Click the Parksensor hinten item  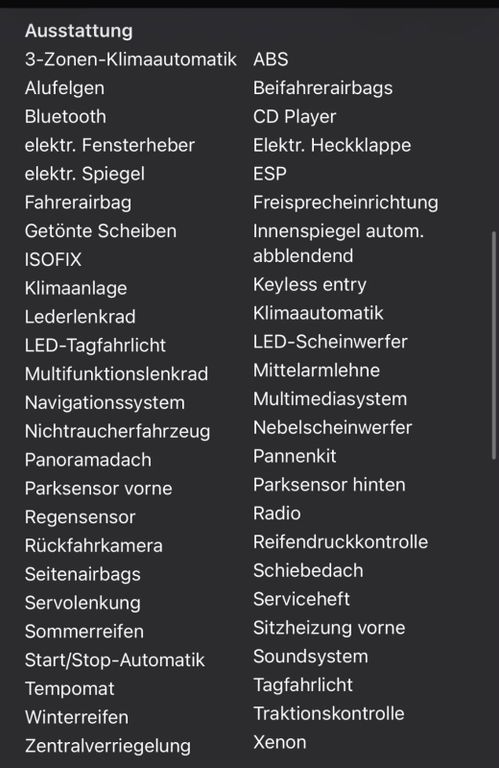click(329, 485)
